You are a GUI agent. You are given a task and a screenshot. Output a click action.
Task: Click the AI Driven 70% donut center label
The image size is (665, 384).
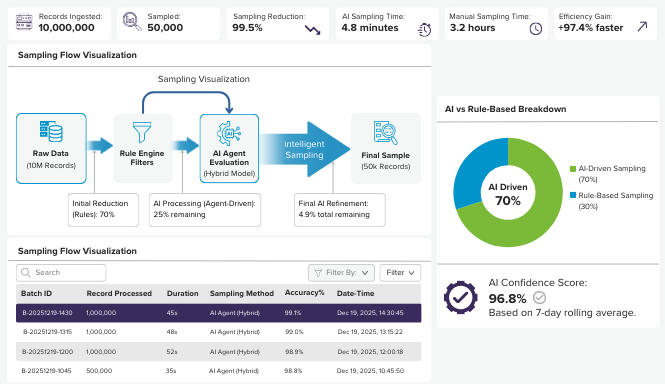pyautogui.click(x=508, y=194)
